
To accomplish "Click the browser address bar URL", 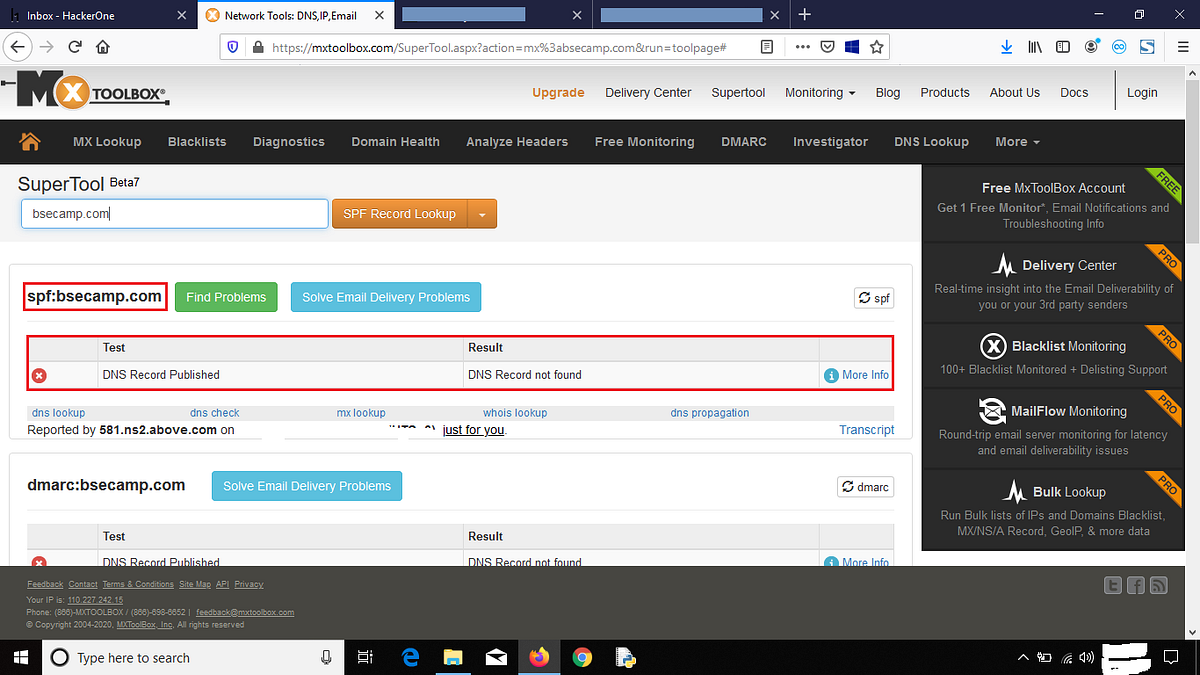I will [x=498, y=47].
